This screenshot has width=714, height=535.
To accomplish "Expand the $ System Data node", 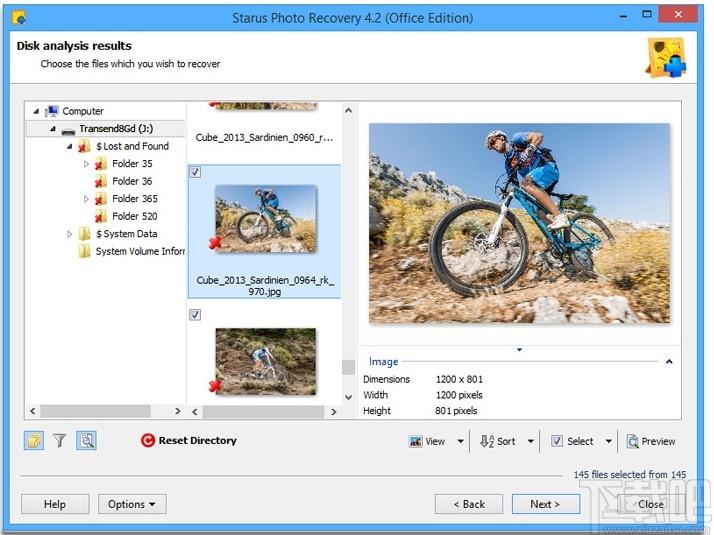I will 69,234.
